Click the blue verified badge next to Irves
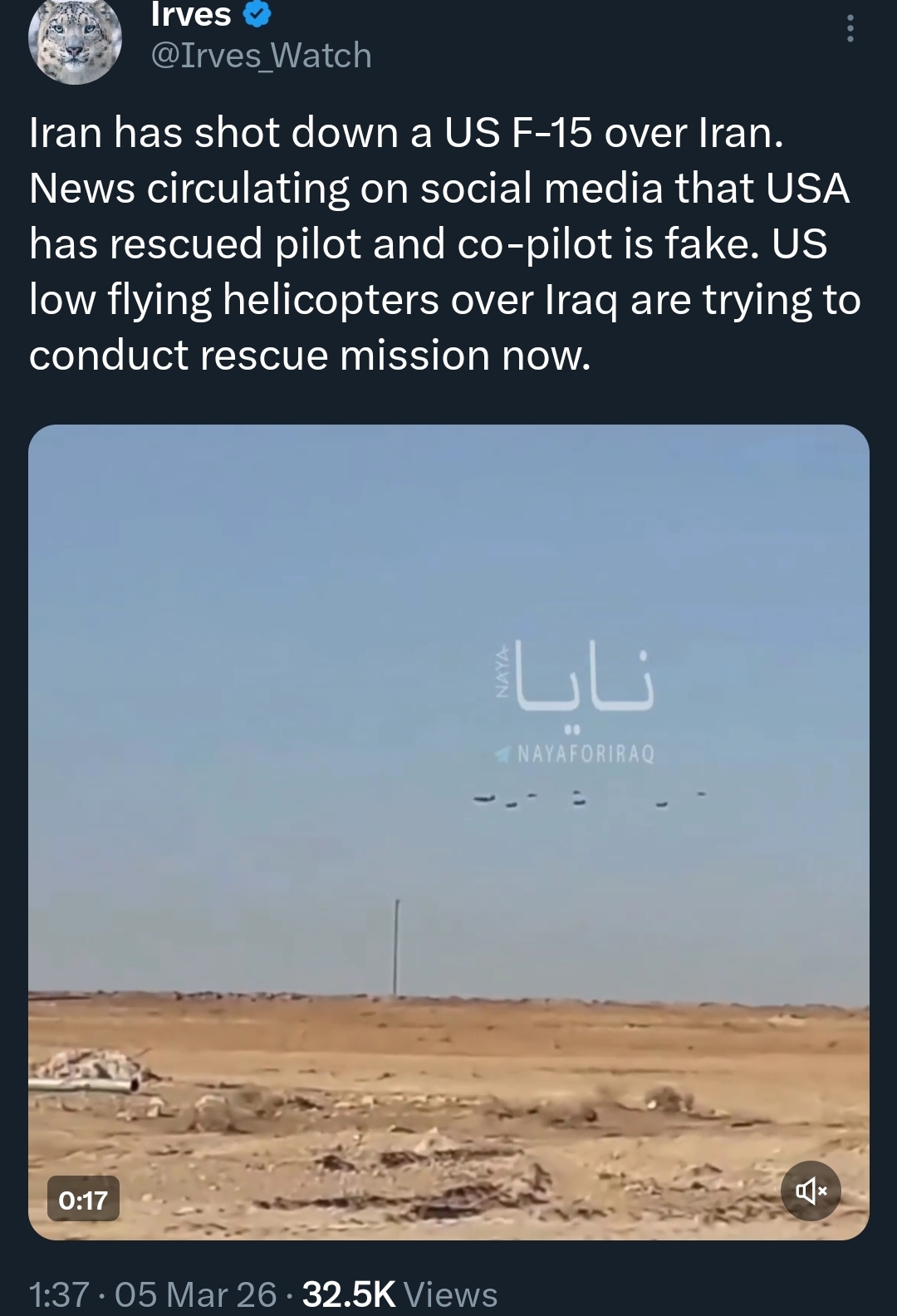Image resolution: width=897 pixels, height=1316 pixels. coord(256,14)
